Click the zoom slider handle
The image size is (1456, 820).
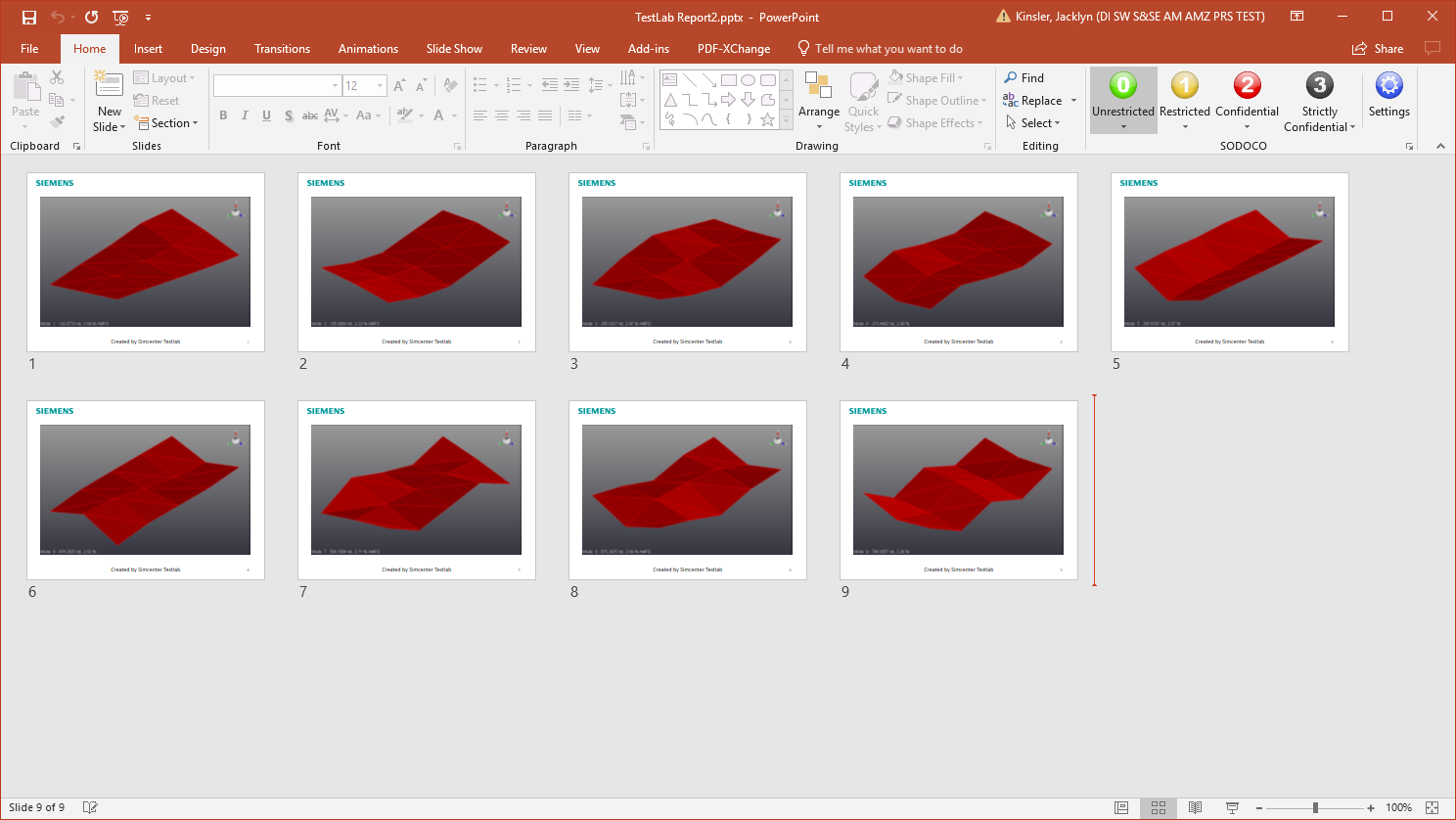(1315, 807)
